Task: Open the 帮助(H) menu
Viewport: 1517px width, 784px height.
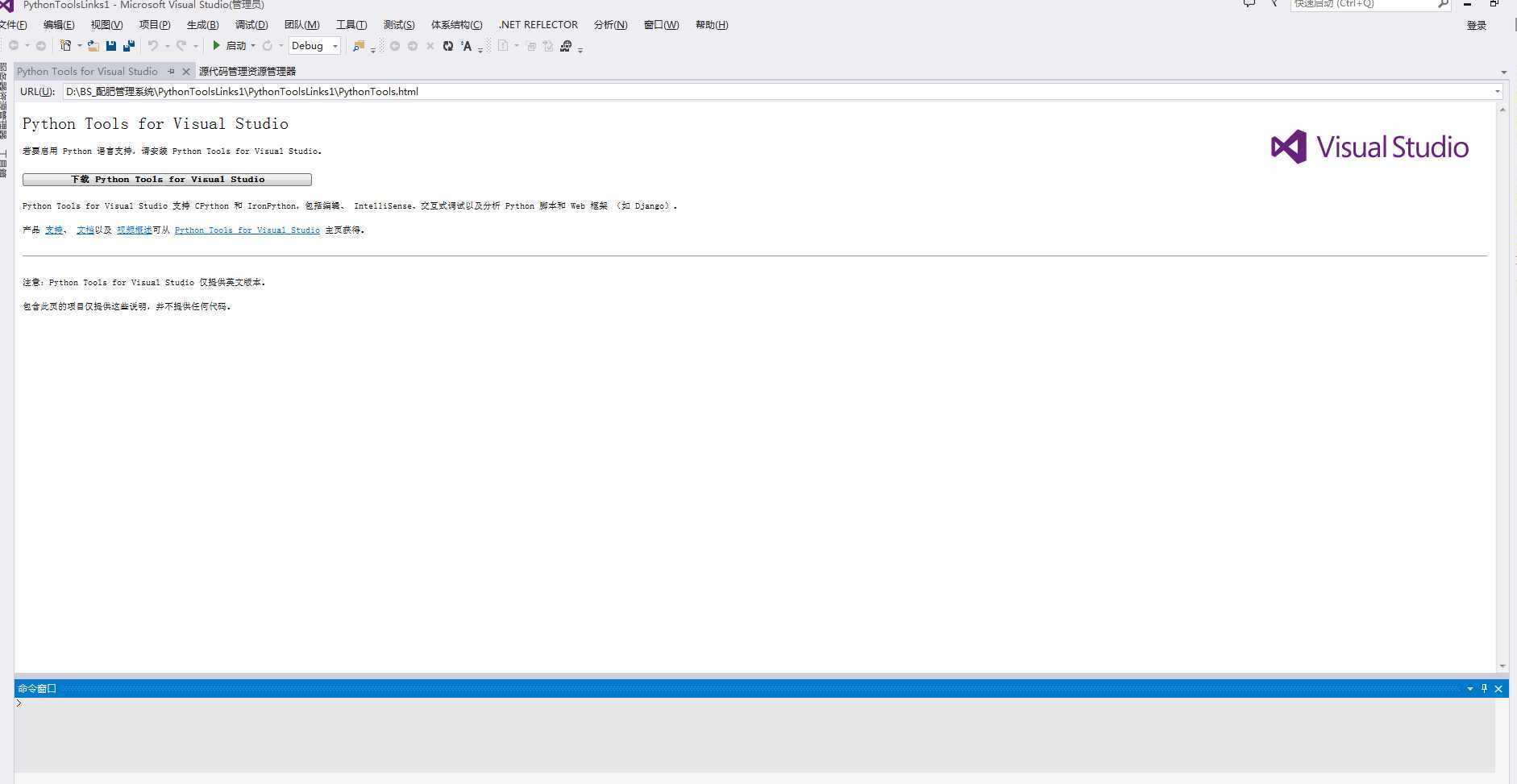Action: 712,25
